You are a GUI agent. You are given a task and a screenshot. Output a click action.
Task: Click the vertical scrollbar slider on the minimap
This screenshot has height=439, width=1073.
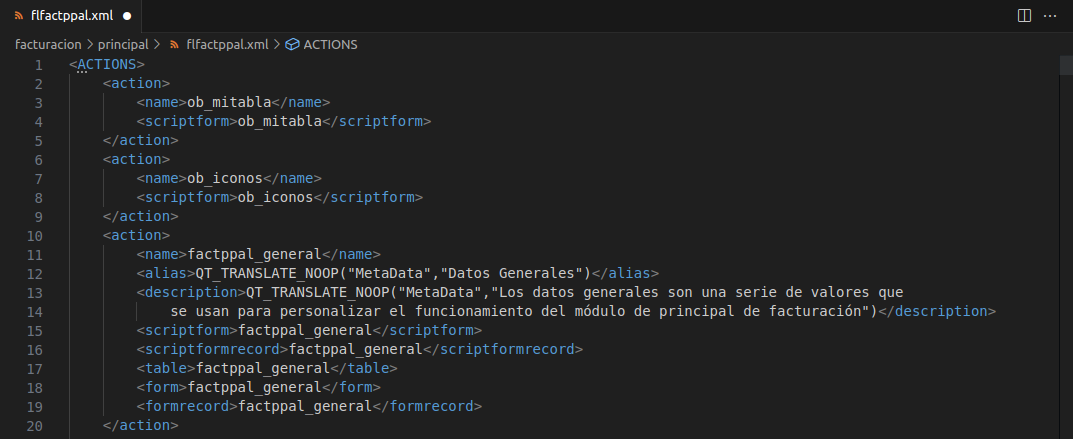1066,65
